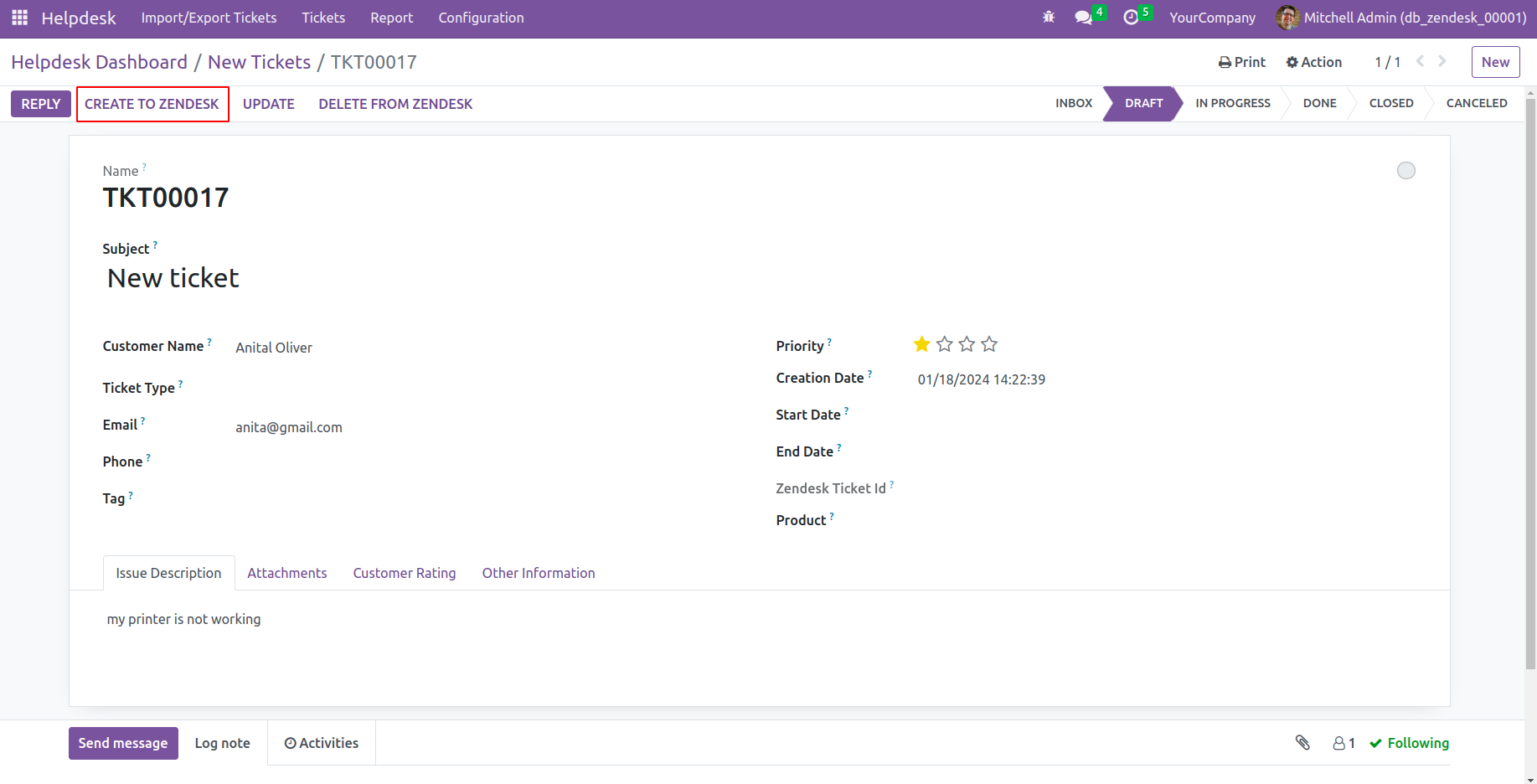Click the UPDATE button
Image resolution: width=1537 pixels, height=784 pixels.
point(269,104)
